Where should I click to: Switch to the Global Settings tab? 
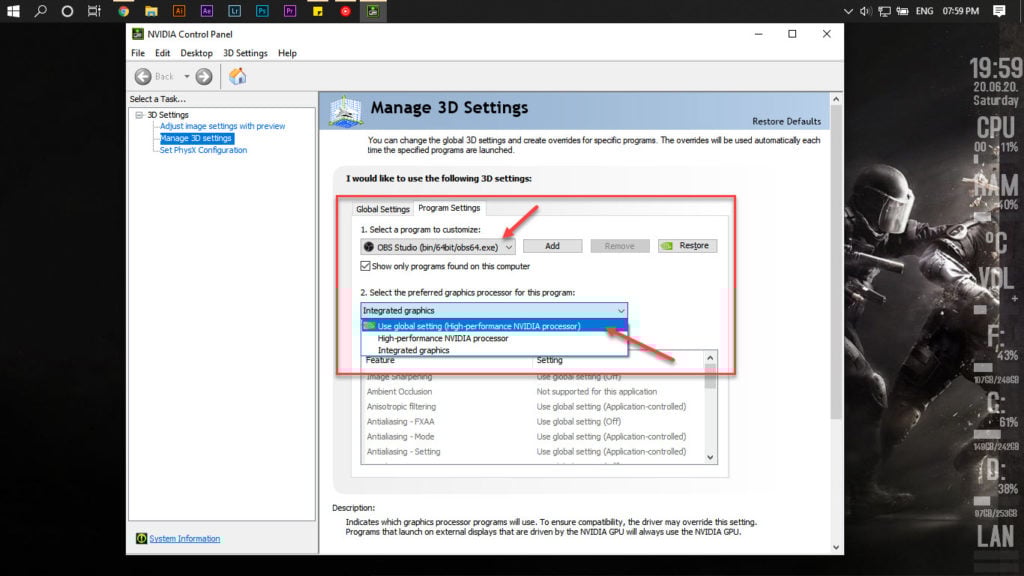coord(383,209)
